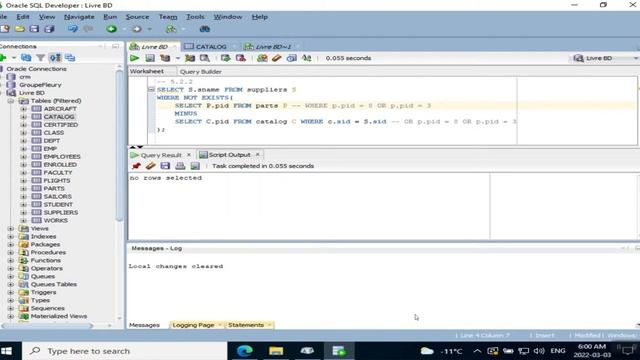640x360 pixels.
Task: Click 'no rows selected' output text
Action: click(x=166, y=178)
